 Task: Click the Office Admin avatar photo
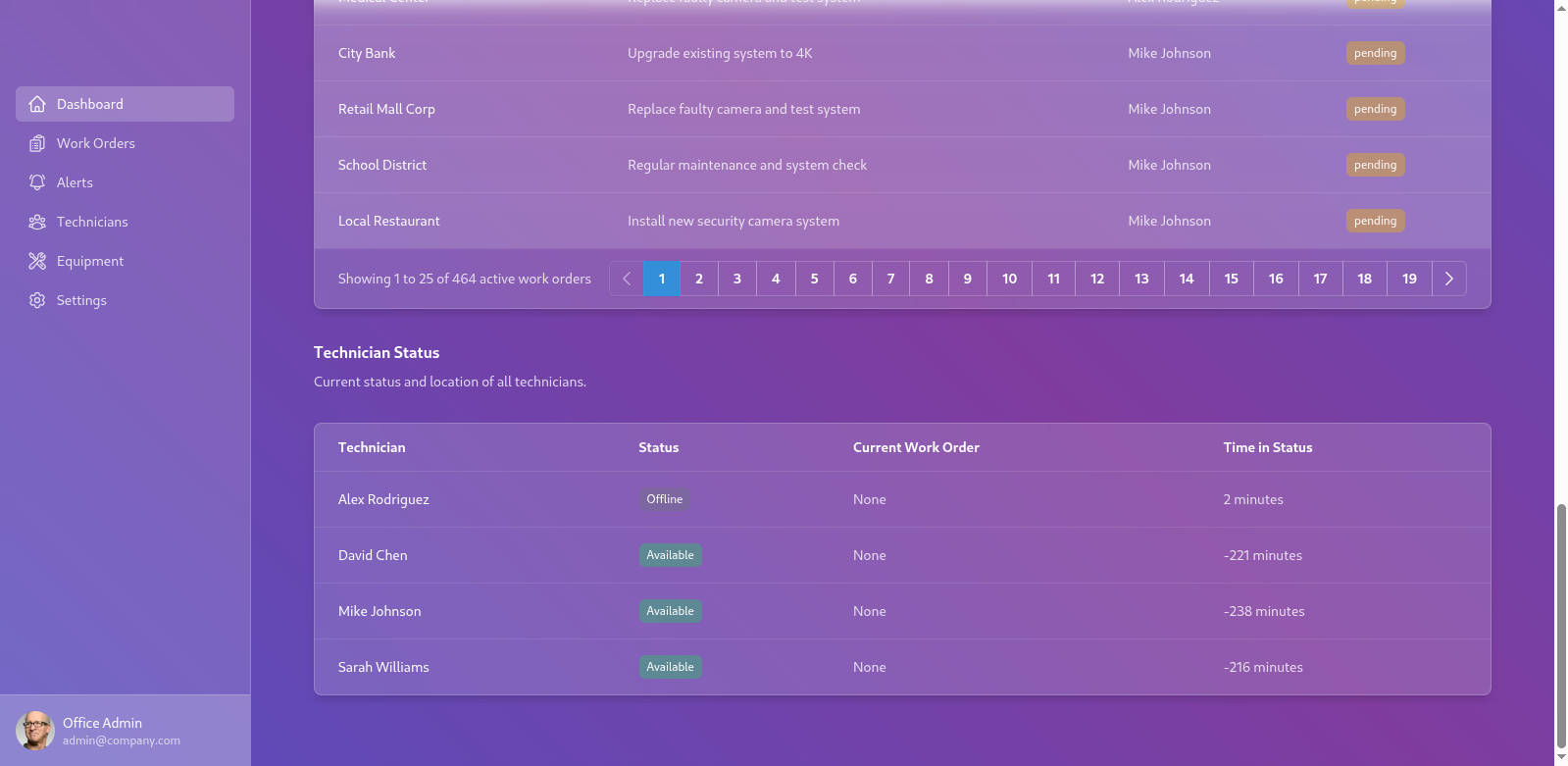point(35,731)
